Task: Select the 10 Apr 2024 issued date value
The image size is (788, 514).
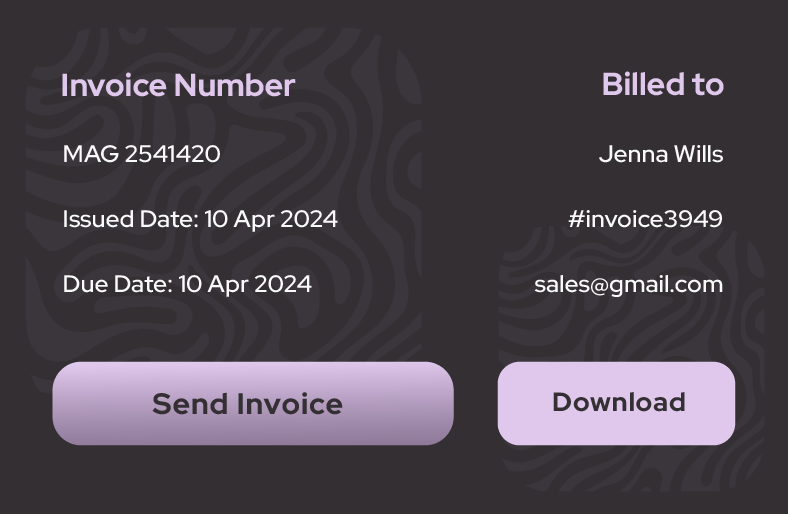Action: [271, 219]
